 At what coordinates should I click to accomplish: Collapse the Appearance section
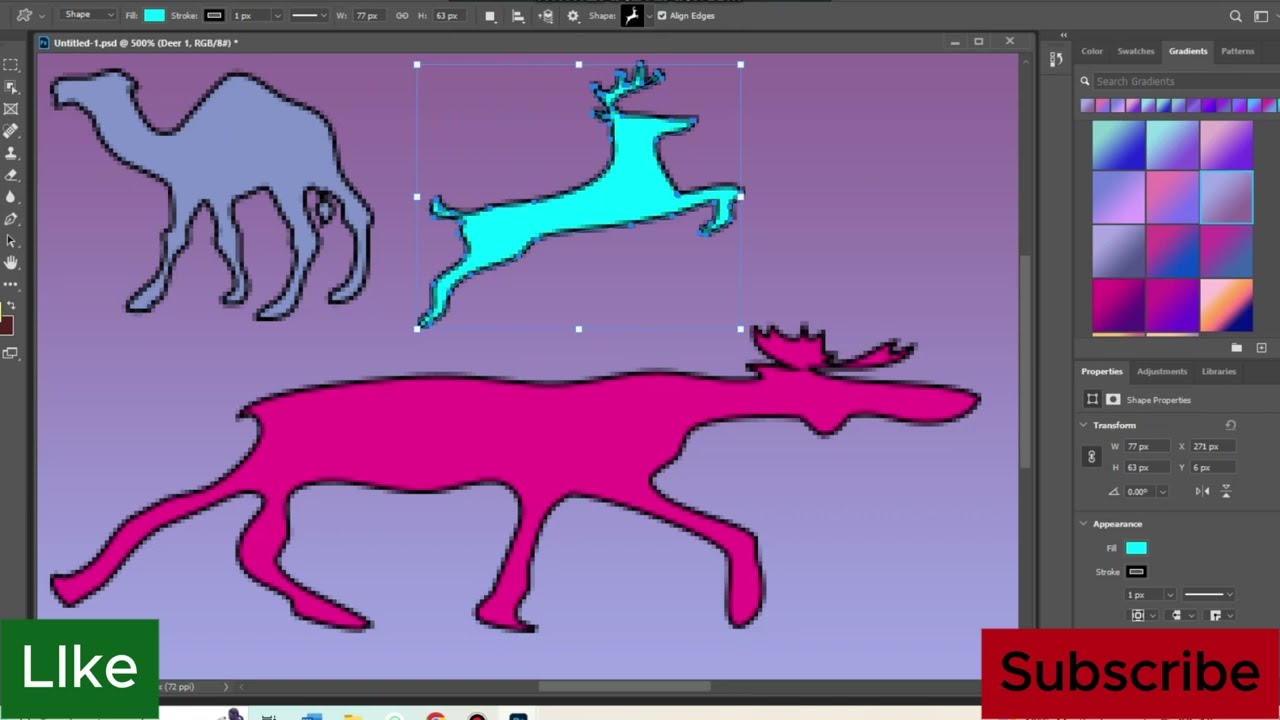point(1083,524)
